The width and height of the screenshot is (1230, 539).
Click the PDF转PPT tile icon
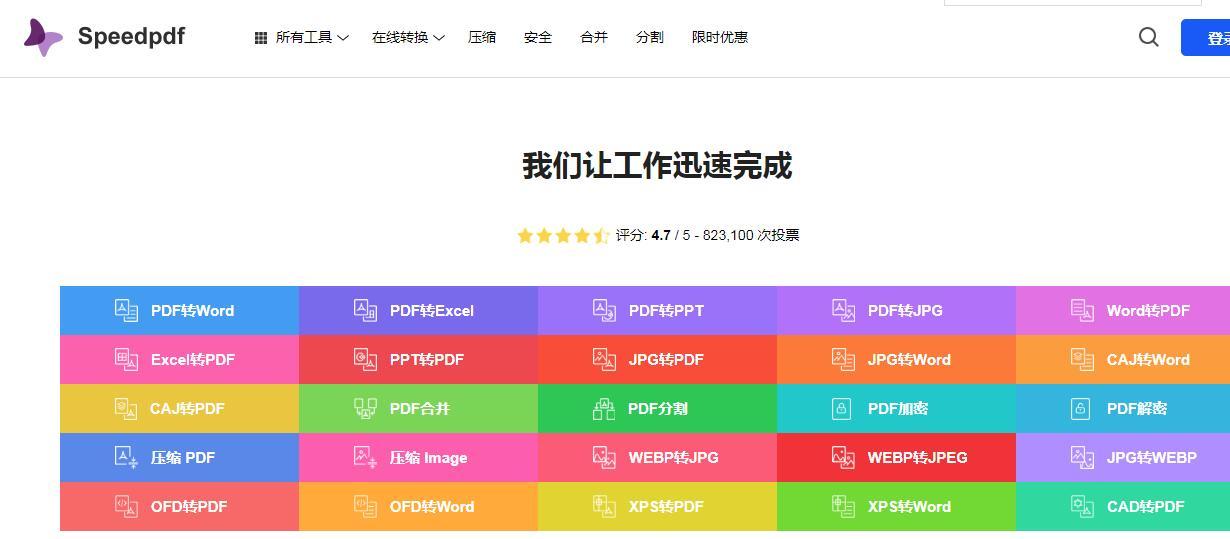pos(604,310)
